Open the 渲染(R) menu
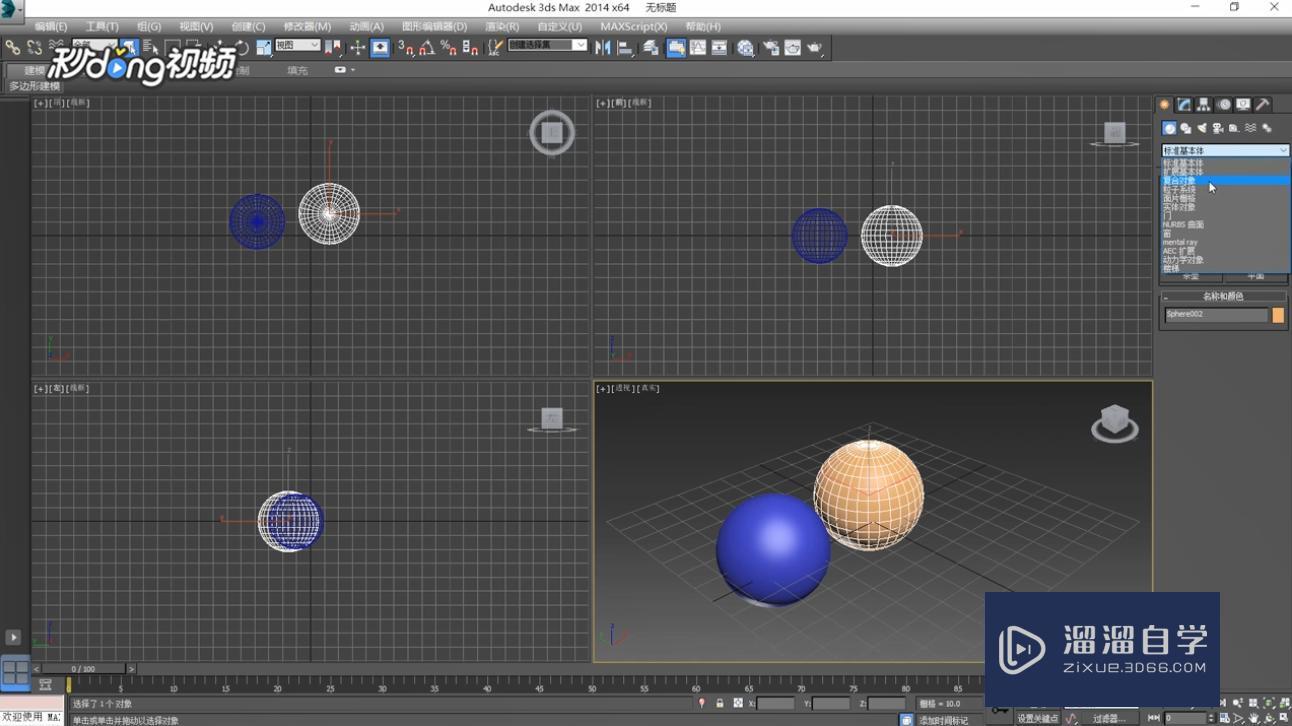The width and height of the screenshot is (1292, 726). coord(502,26)
